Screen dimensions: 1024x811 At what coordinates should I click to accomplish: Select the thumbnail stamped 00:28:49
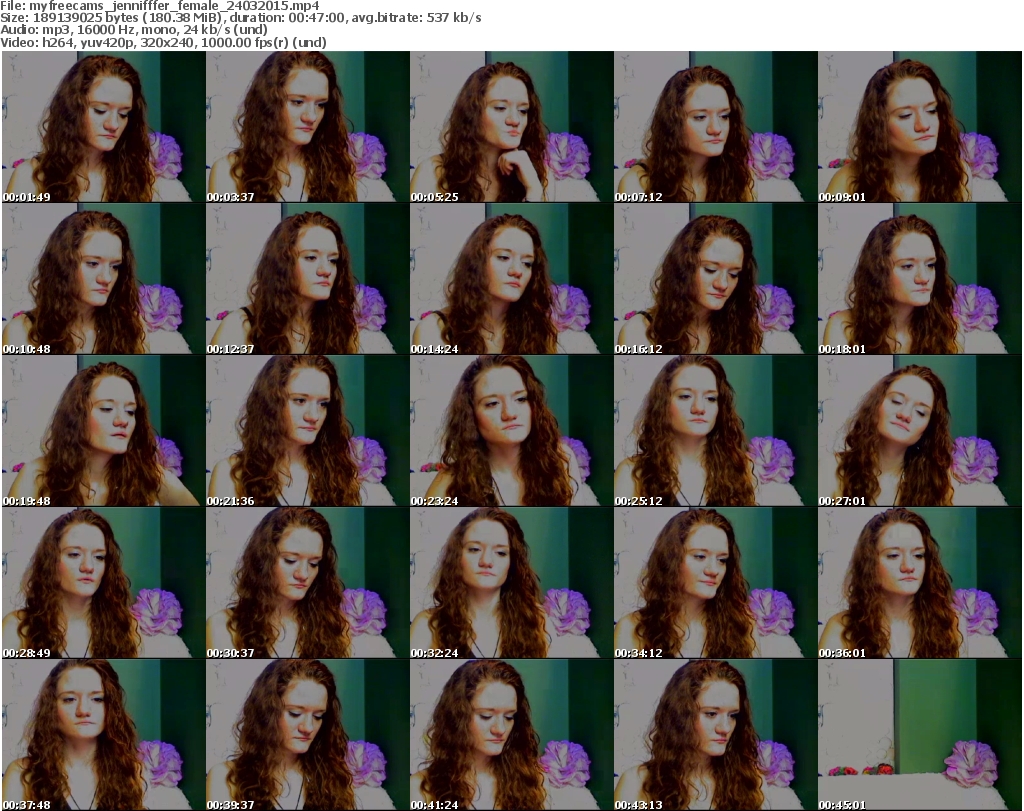coord(104,583)
